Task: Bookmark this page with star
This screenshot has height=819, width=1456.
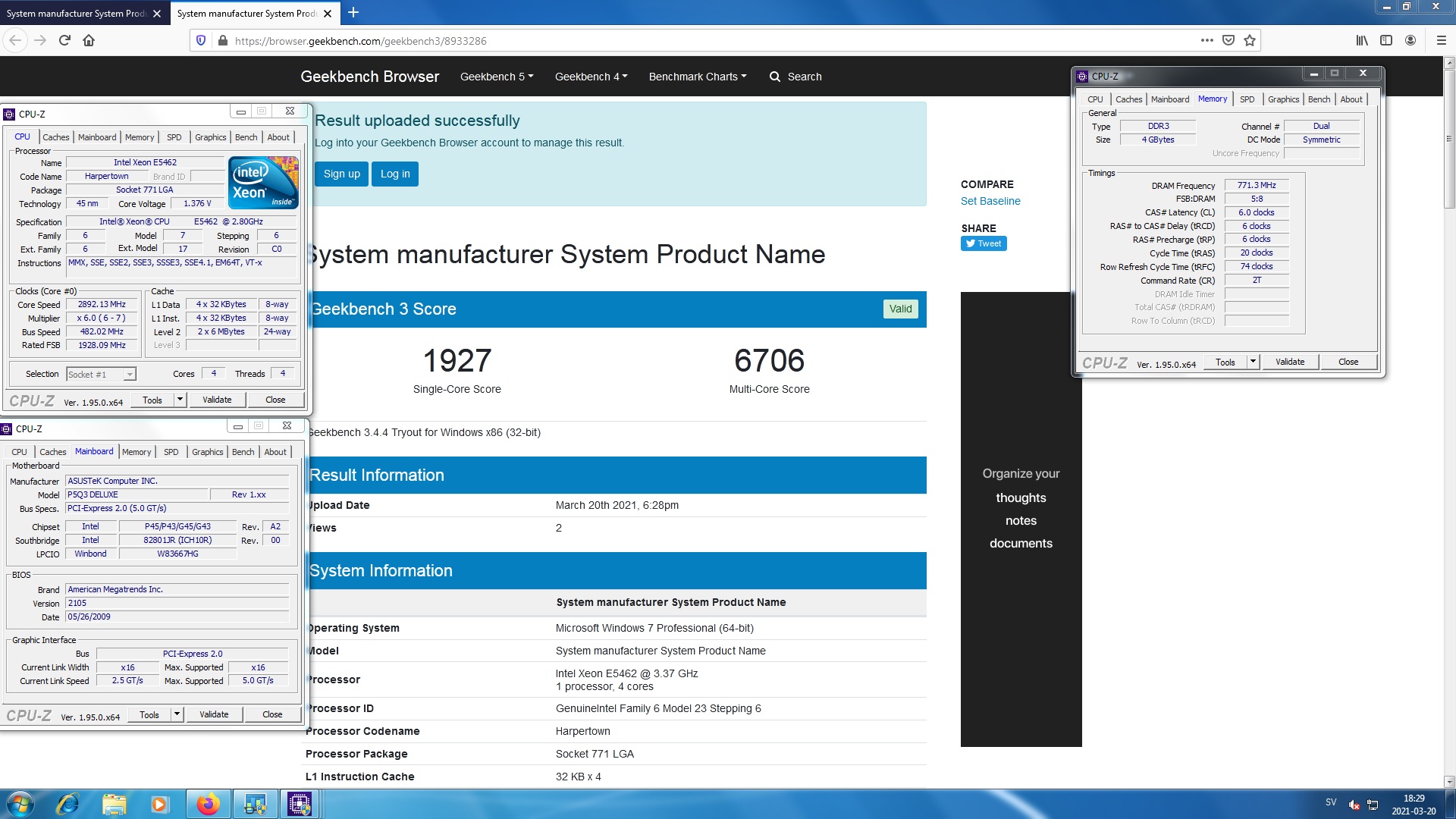Action: coord(1250,40)
